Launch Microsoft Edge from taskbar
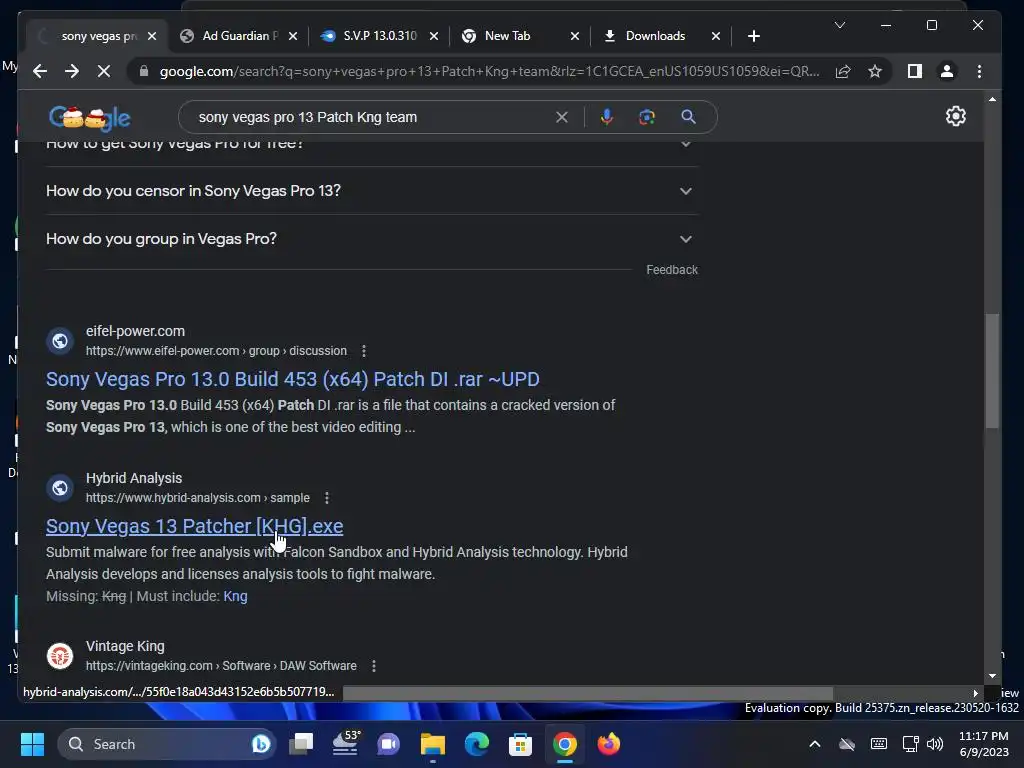The height and width of the screenshot is (768, 1024). 477,744
